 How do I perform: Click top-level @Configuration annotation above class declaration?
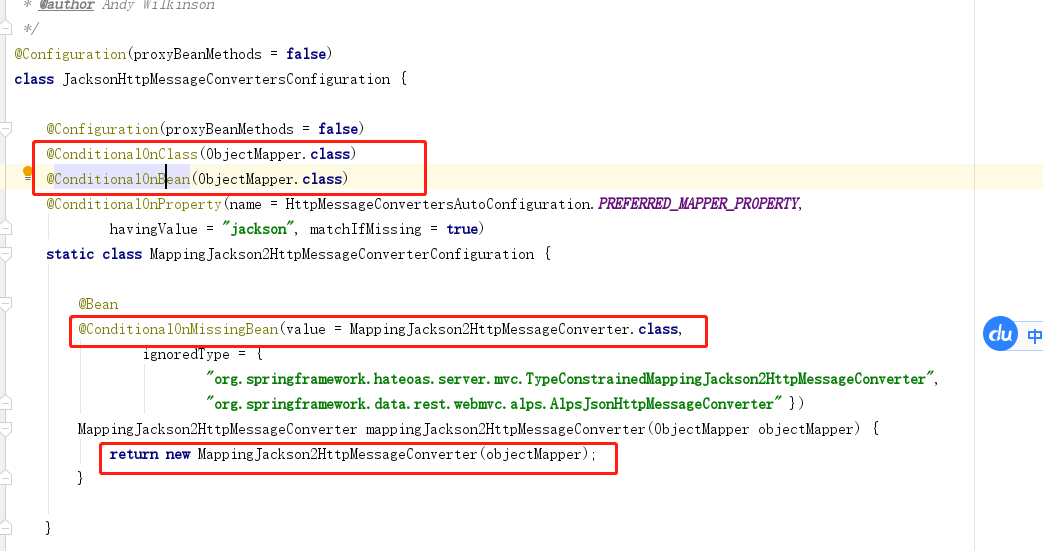70,54
